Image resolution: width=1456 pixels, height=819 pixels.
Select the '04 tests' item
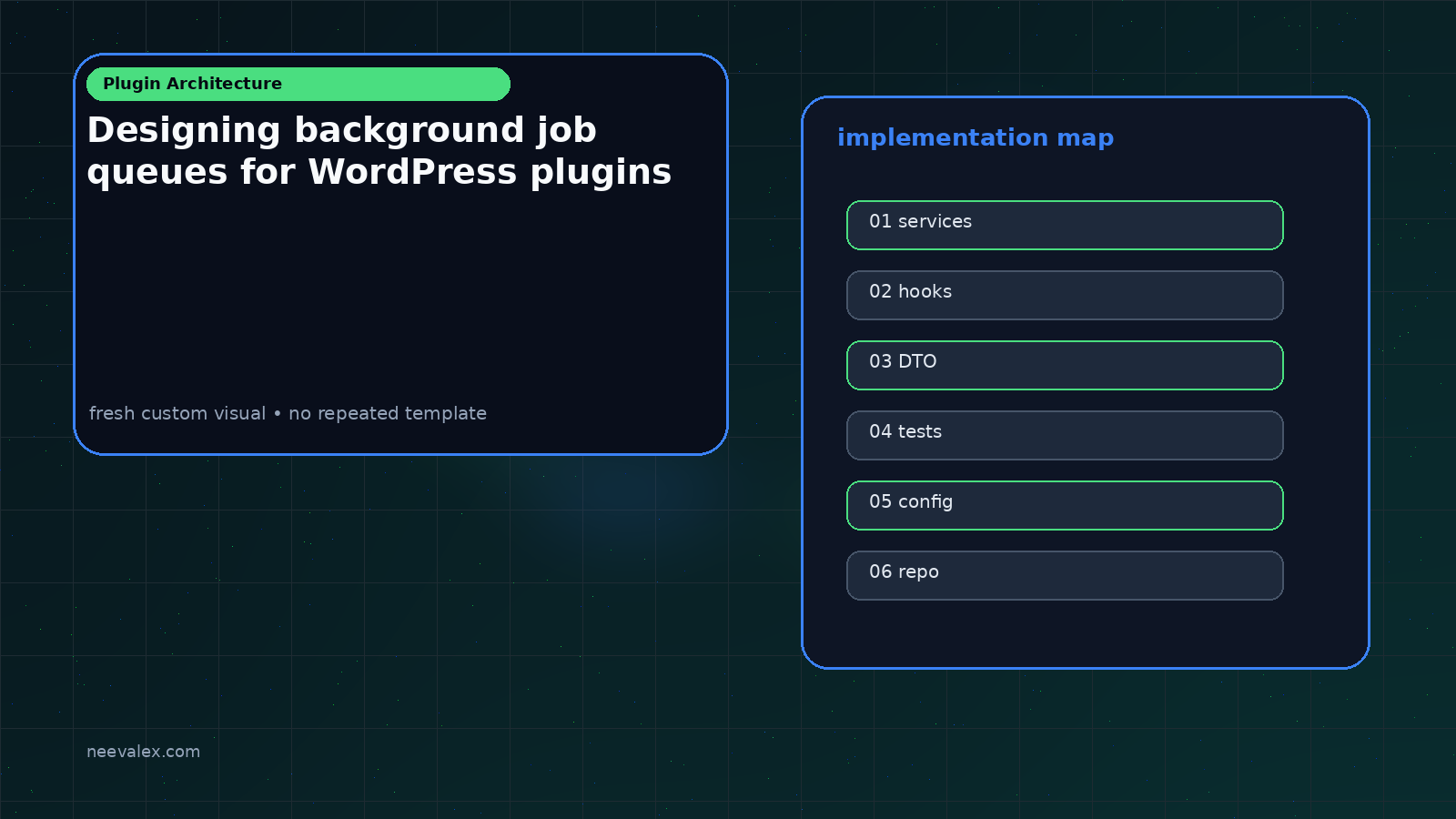(x=1065, y=435)
